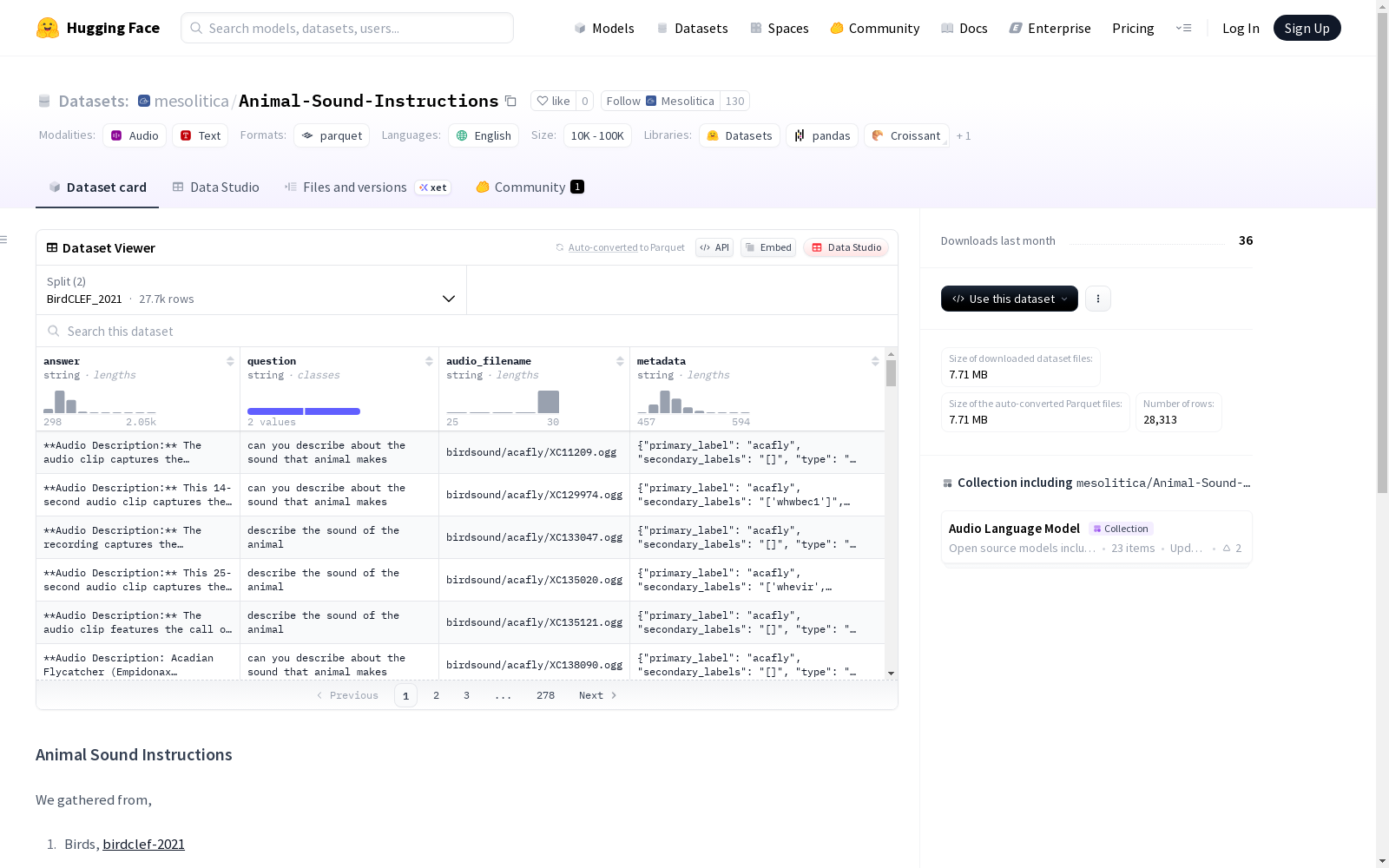1389x868 pixels.
Task: Click the Hugging Face logo icon
Action: click(48, 28)
